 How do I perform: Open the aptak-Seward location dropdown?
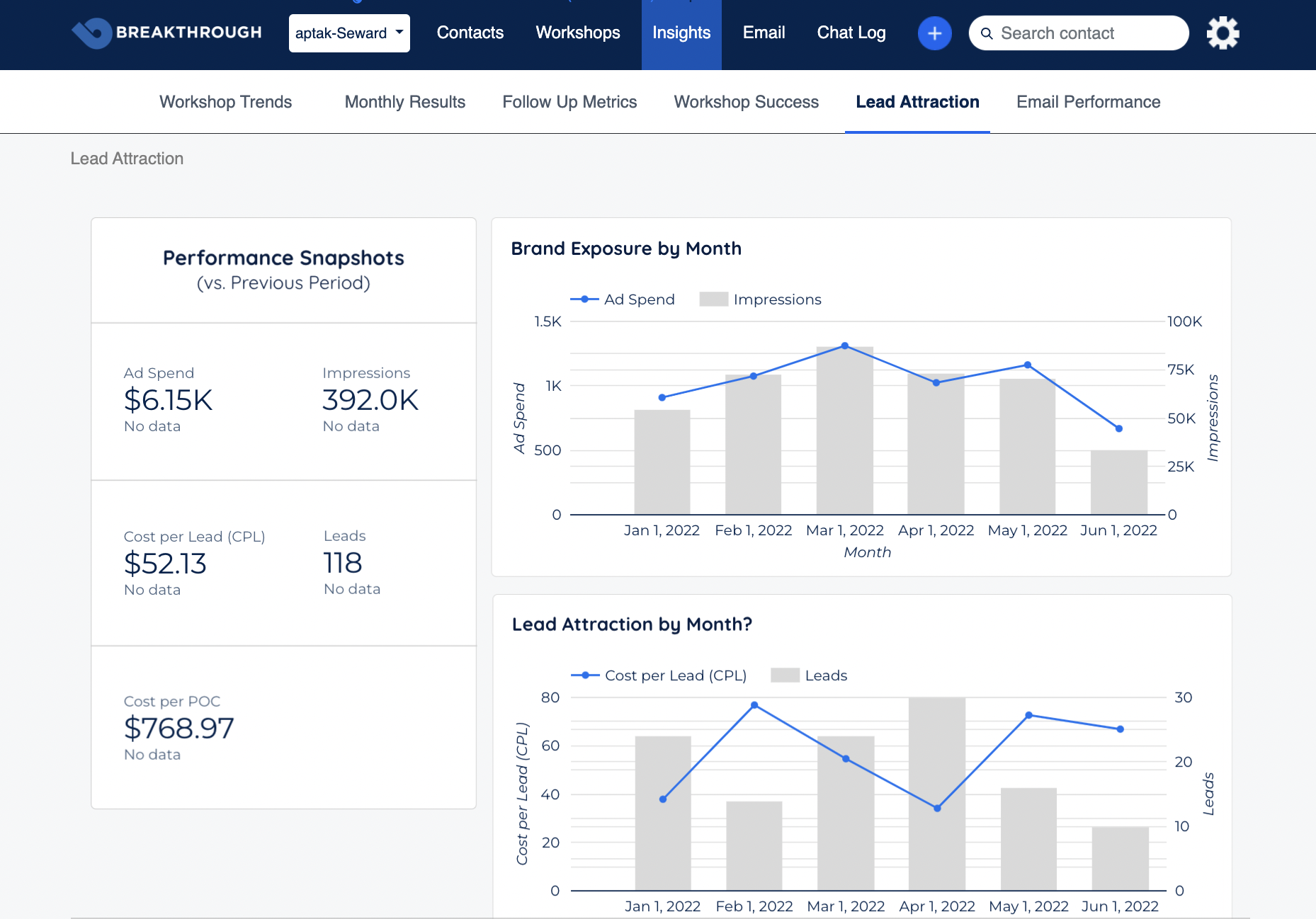coord(348,33)
